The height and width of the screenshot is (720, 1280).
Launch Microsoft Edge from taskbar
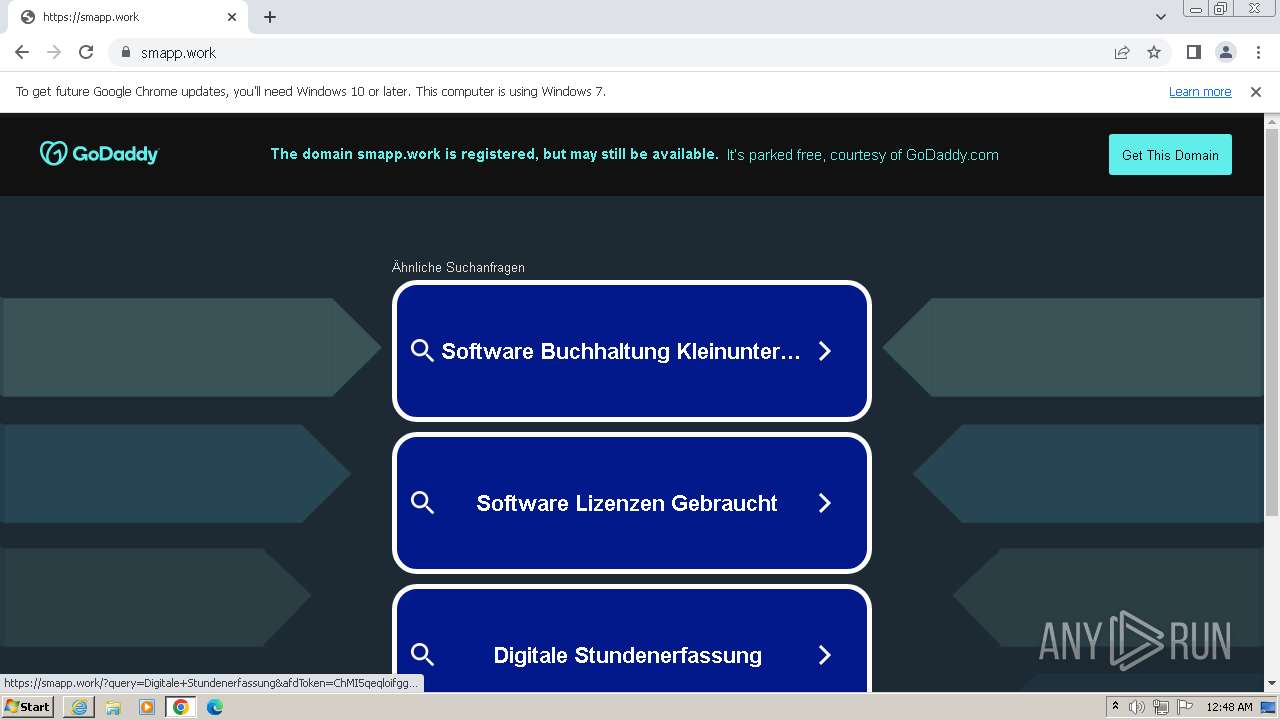click(x=215, y=707)
